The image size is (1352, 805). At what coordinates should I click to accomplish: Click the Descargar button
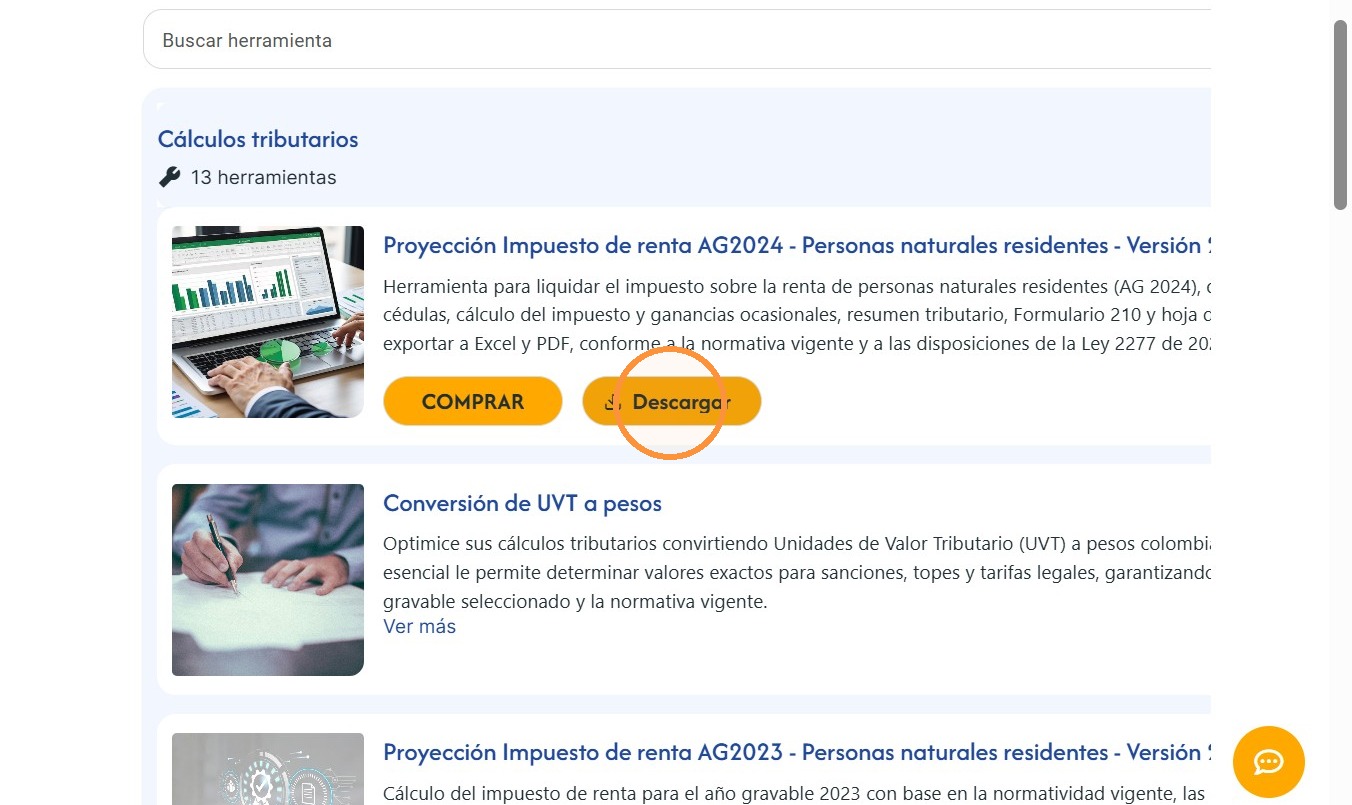coord(672,401)
